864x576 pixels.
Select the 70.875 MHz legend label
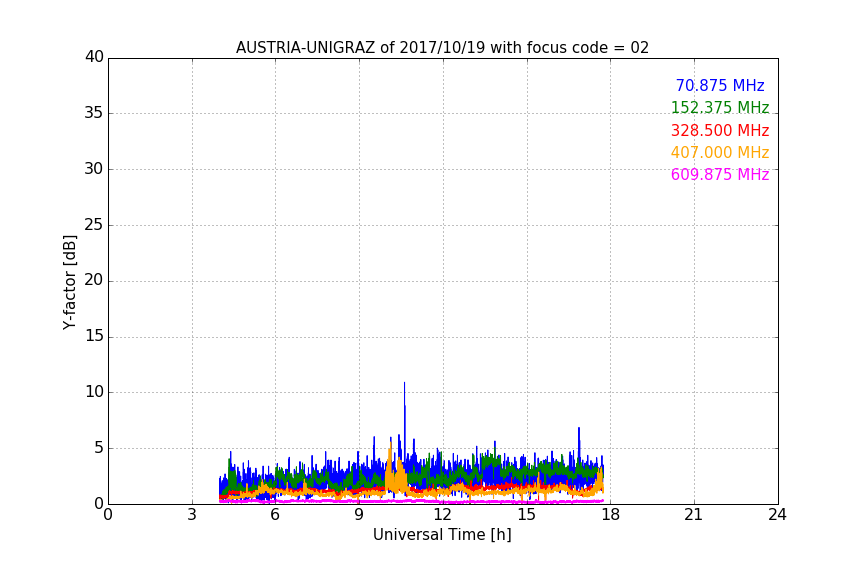click(x=720, y=85)
